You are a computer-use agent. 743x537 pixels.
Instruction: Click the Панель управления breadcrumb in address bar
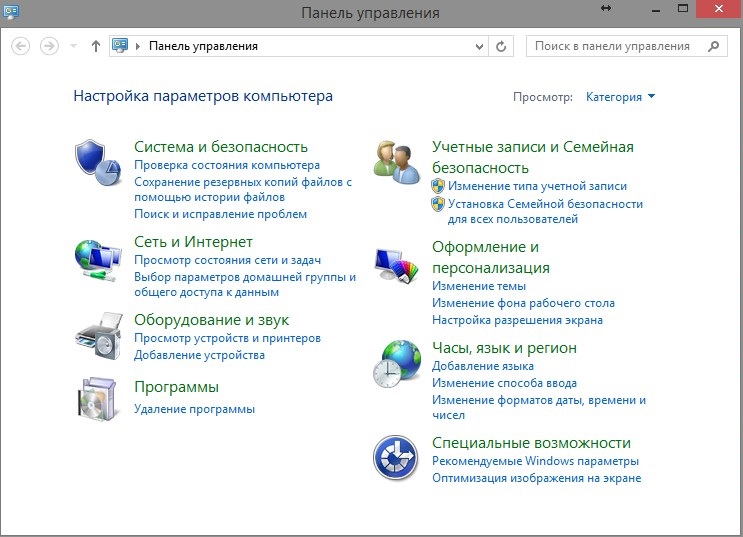[x=203, y=46]
